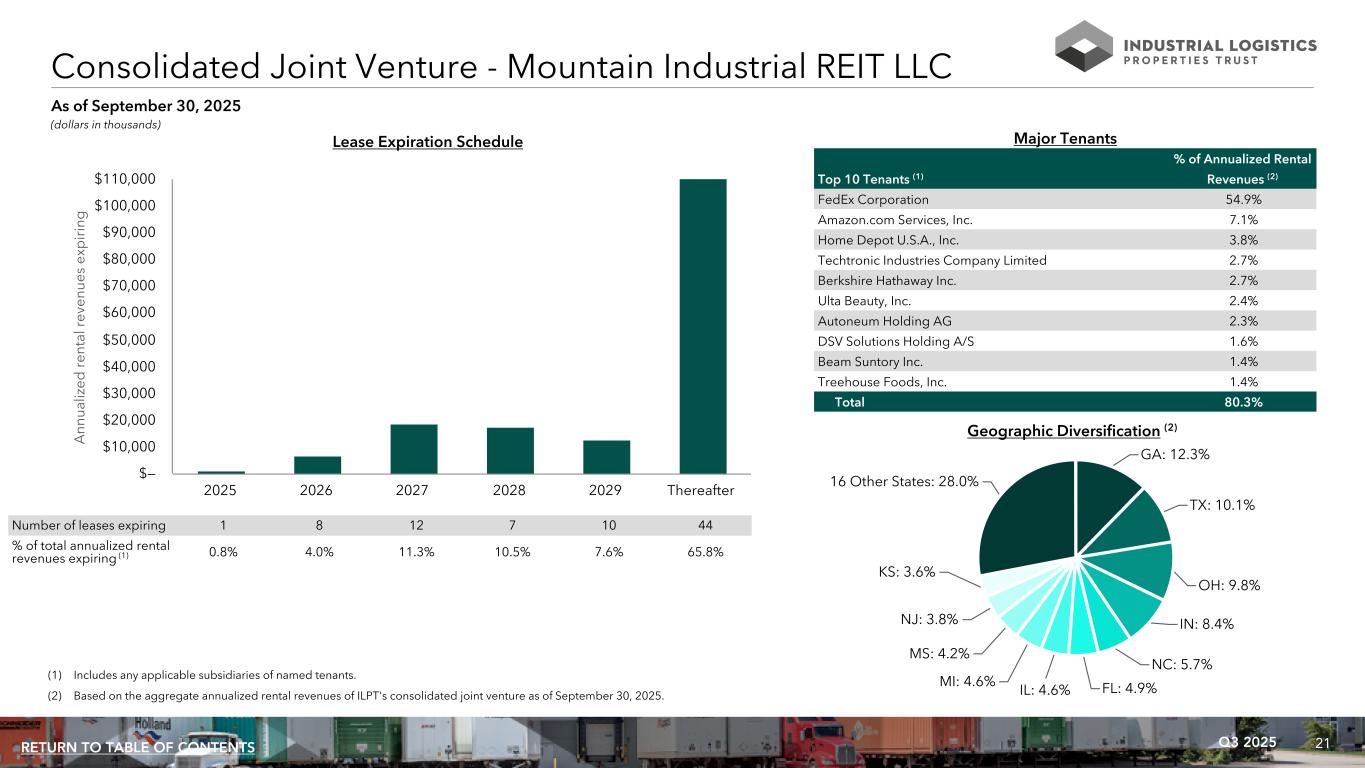Screen dimensions: 1365x768
Task: Click the Total row in Major Tenants table
Action: coord(1065,402)
